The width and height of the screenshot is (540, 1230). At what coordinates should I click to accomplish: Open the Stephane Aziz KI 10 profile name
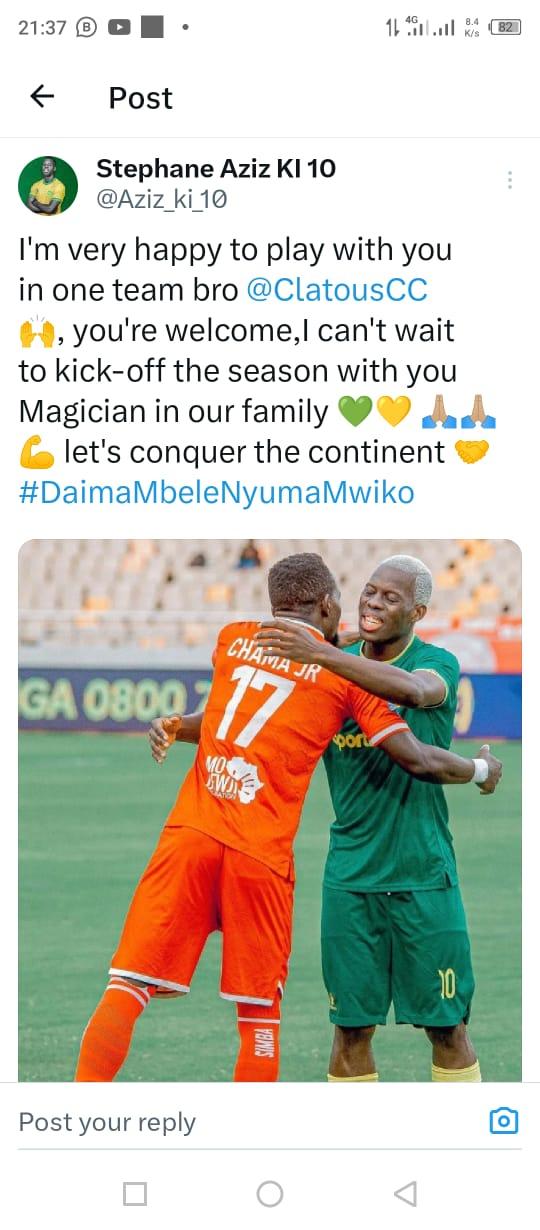point(216,169)
